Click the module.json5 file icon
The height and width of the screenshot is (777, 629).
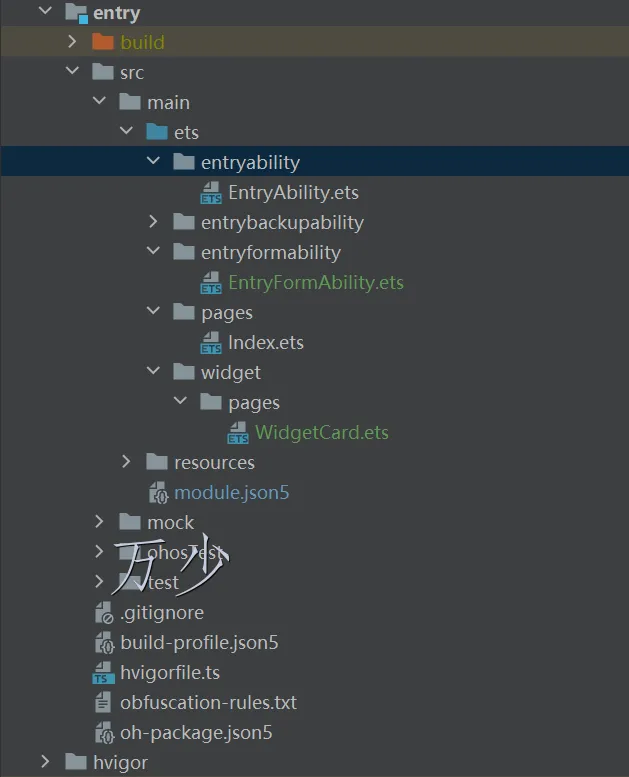point(157,493)
